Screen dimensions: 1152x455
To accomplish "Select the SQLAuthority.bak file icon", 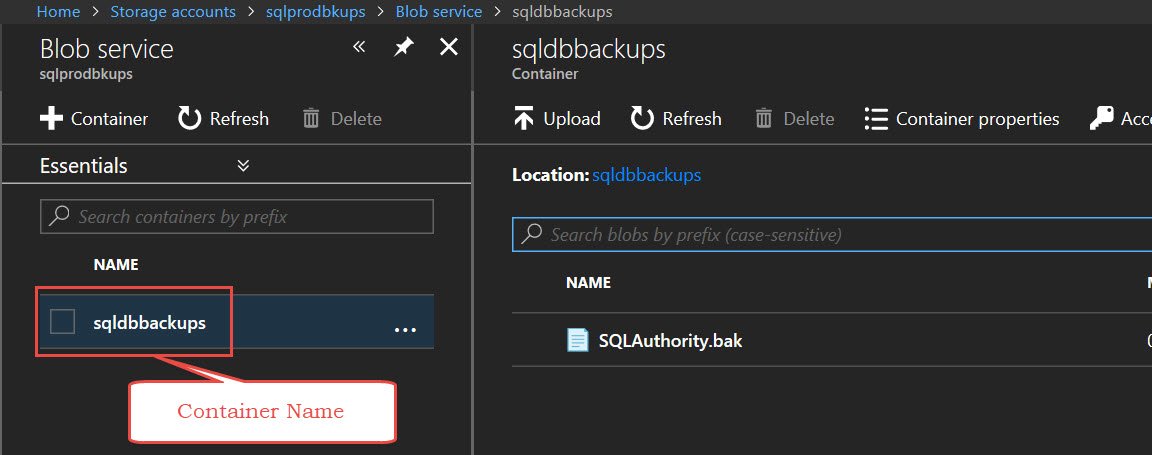I will (577, 340).
